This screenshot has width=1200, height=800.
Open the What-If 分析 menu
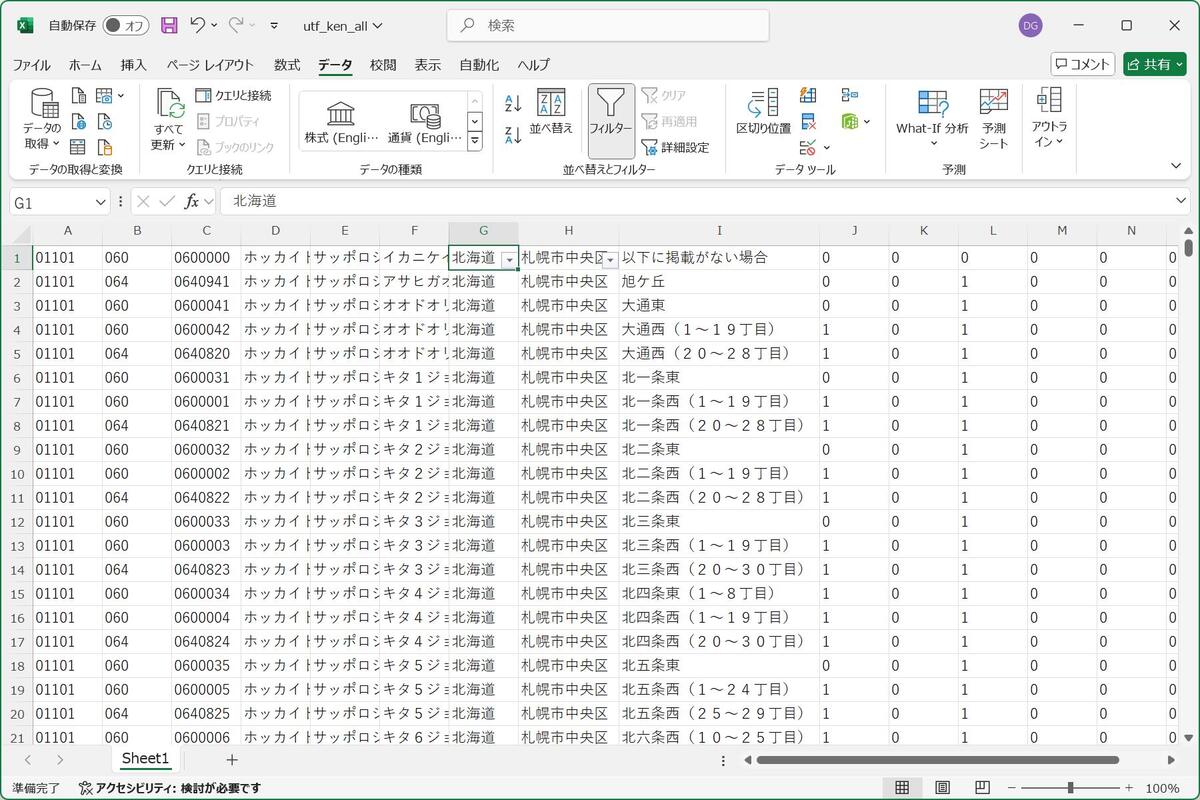click(x=932, y=119)
